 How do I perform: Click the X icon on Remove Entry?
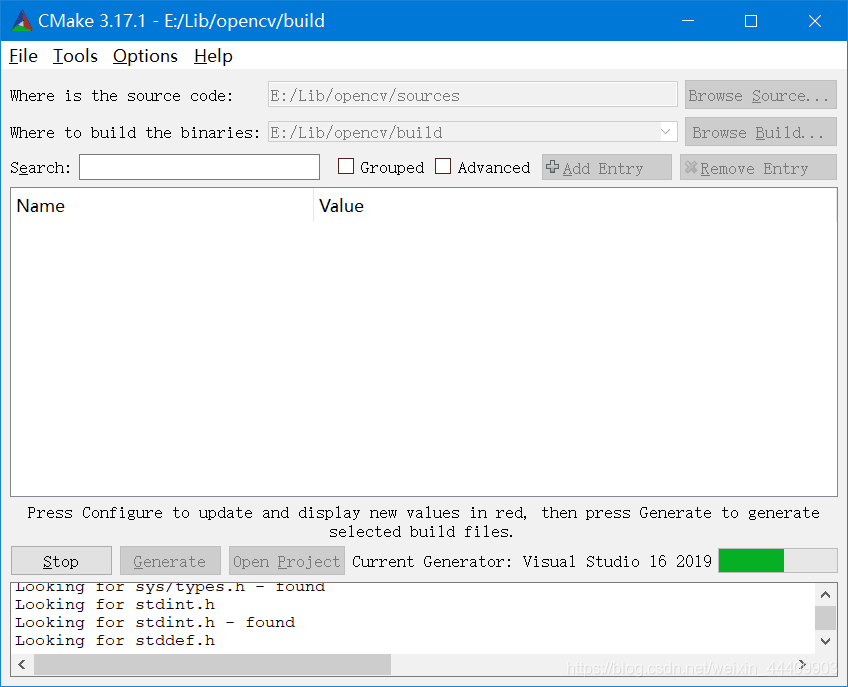pyautogui.click(x=690, y=168)
